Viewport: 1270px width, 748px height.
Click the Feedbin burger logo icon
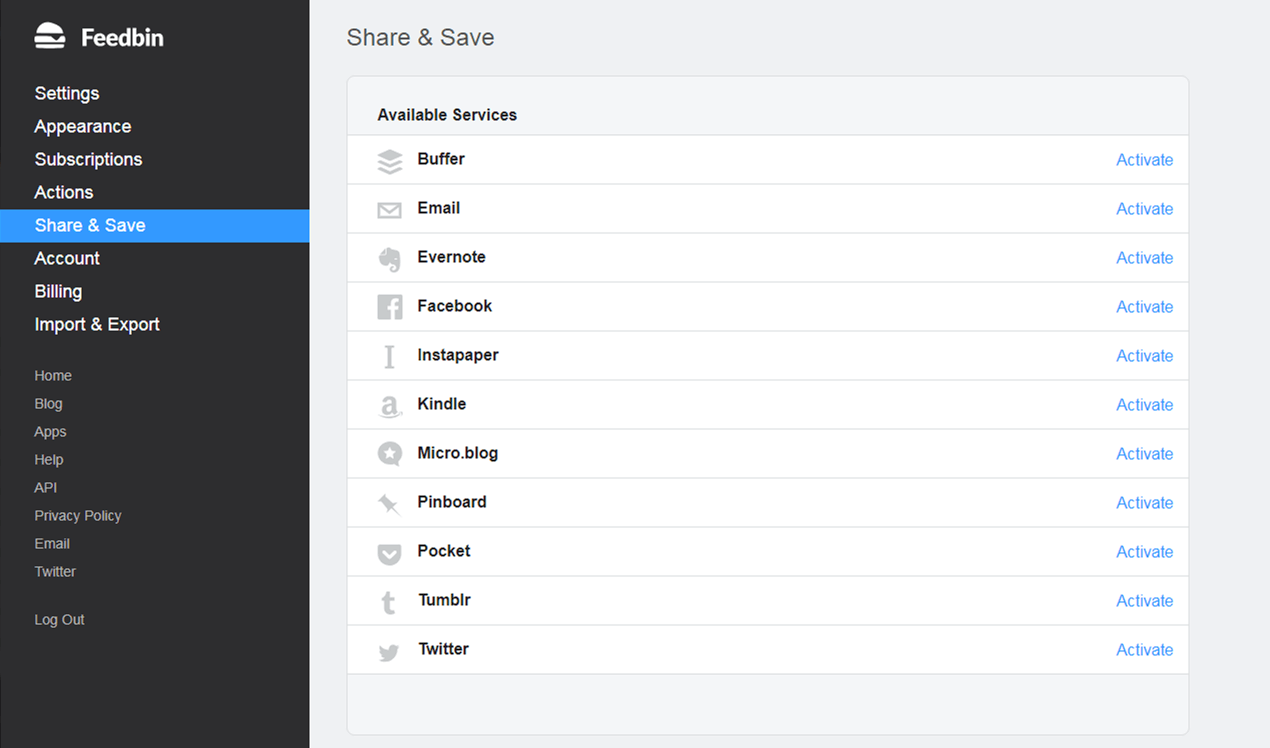click(50, 36)
